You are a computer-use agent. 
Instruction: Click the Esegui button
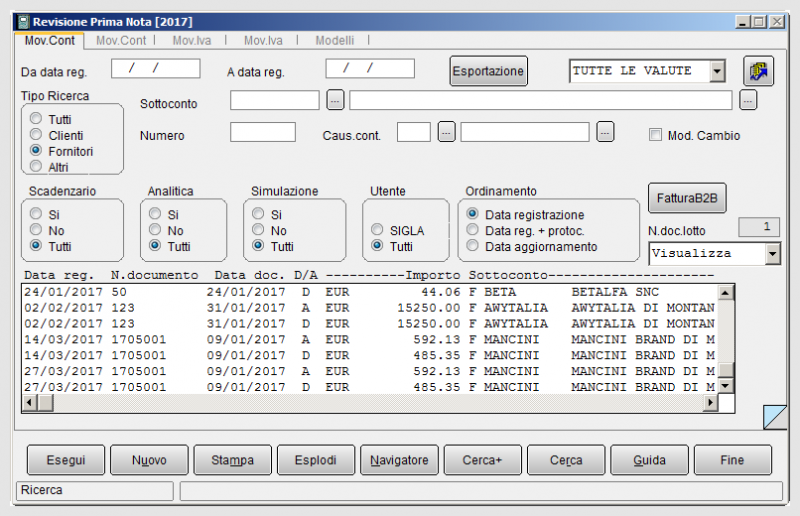pos(66,460)
